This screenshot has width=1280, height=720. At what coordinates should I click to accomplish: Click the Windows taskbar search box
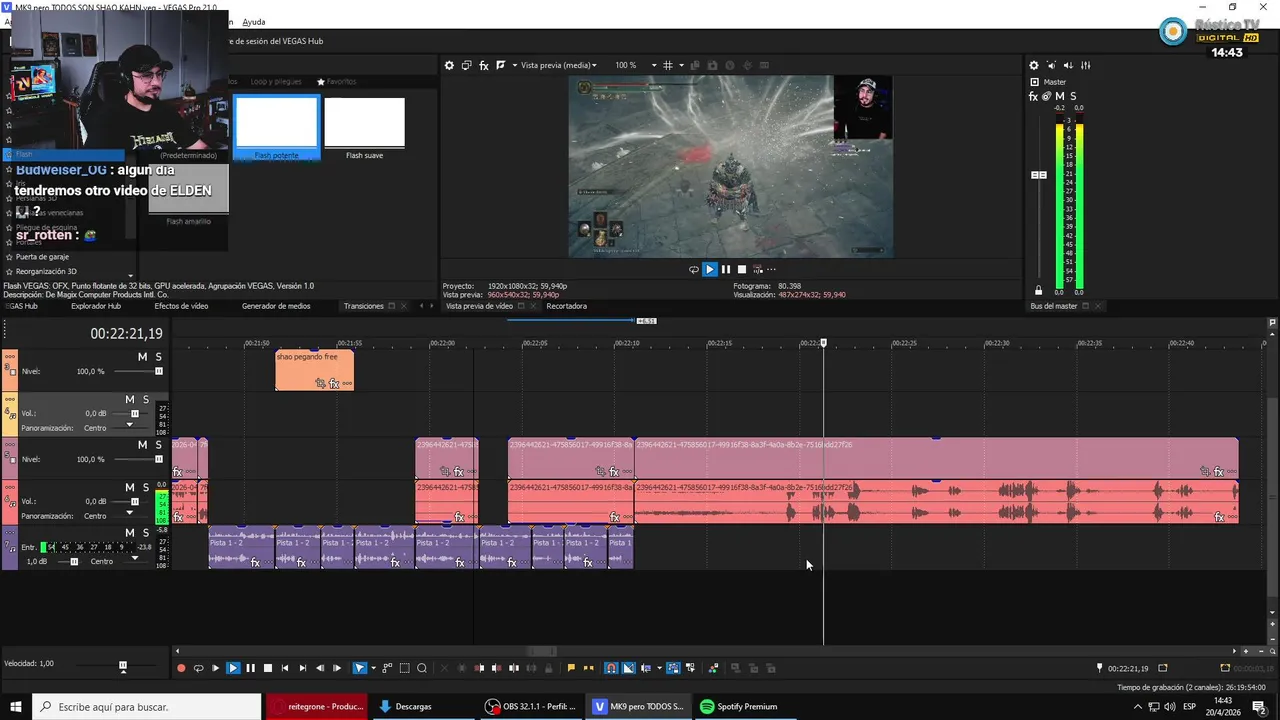146,706
